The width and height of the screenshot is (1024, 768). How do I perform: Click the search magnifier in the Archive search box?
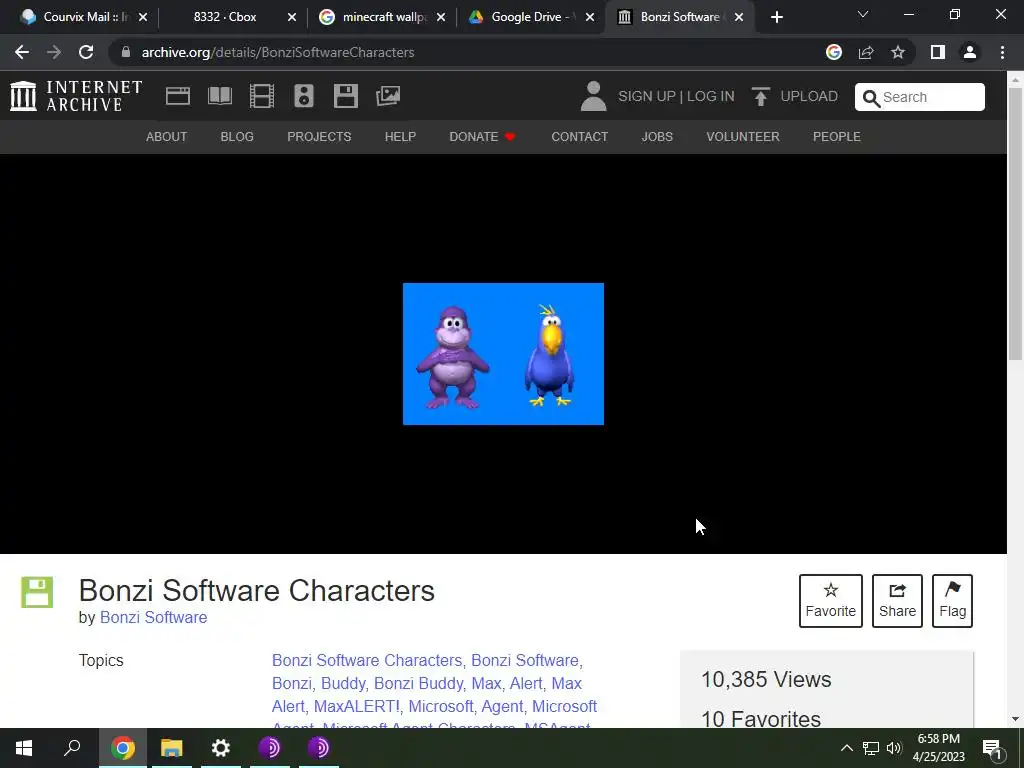[x=871, y=98]
